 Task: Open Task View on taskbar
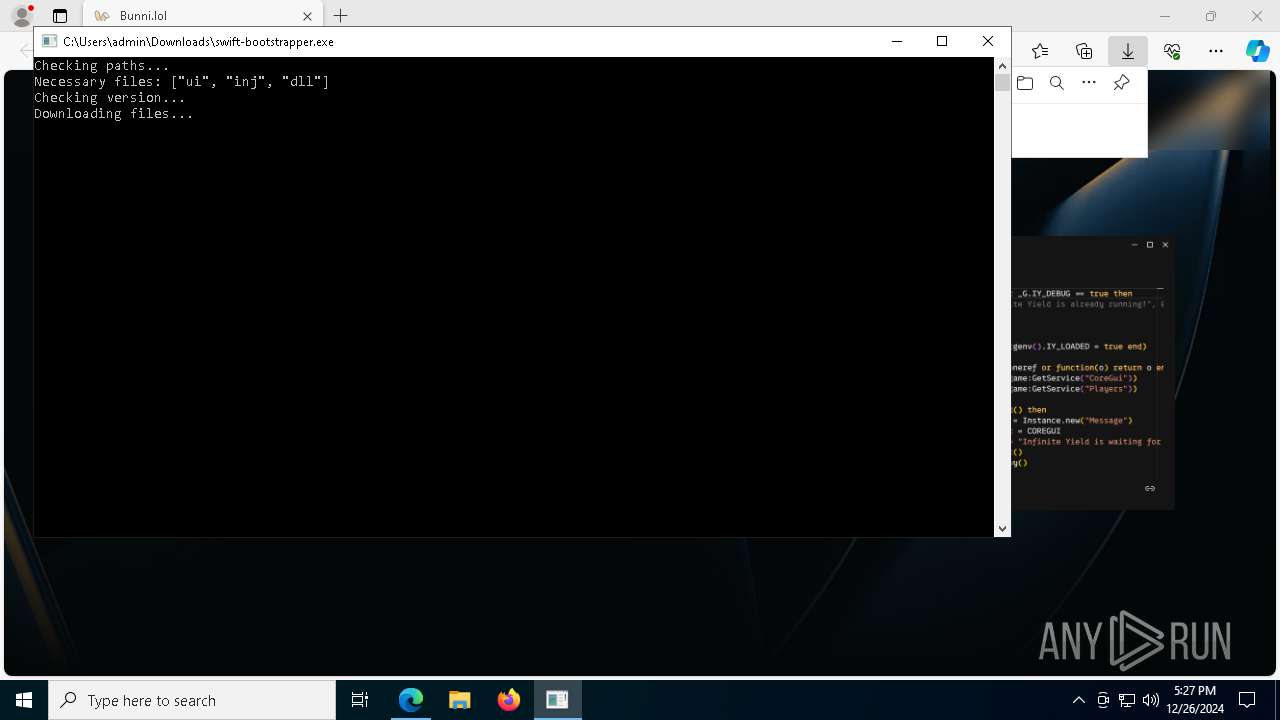click(x=360, y=700)
